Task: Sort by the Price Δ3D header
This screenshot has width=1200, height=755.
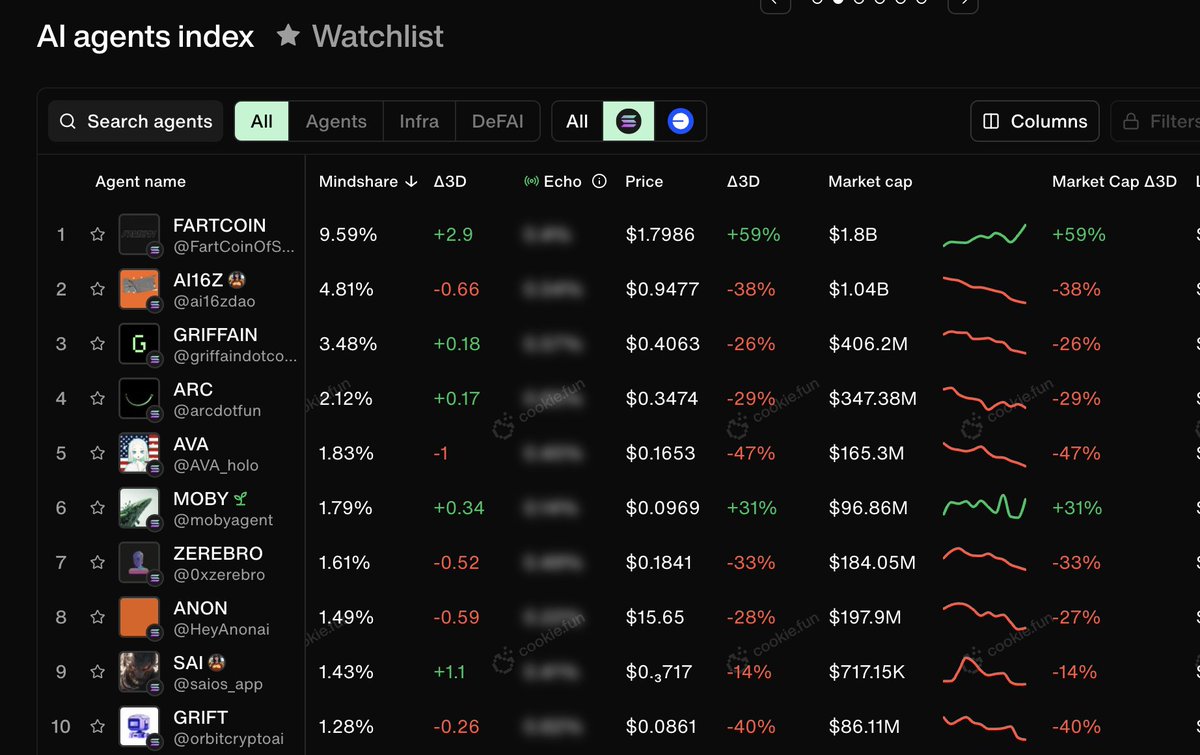Action: (x=743, y=181)
